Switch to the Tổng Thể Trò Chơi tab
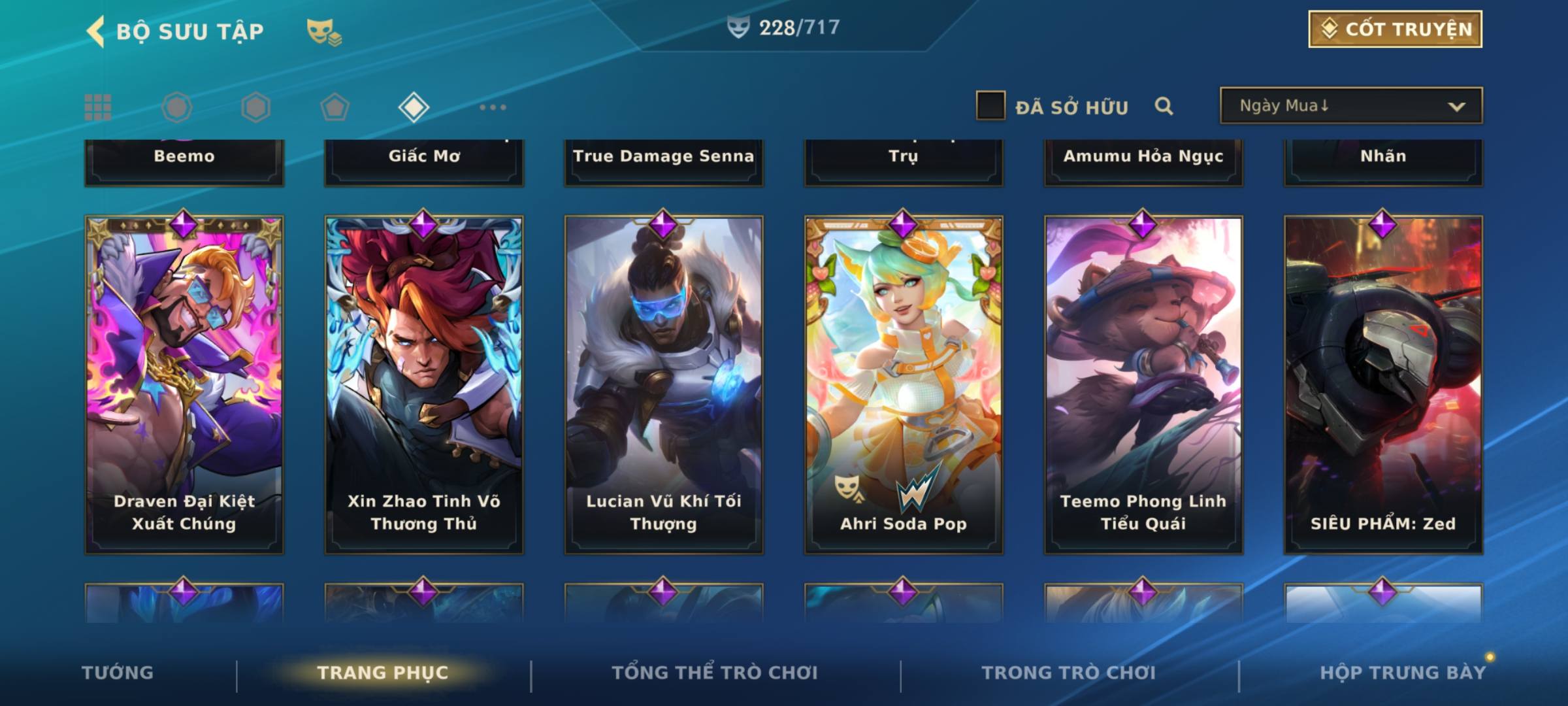The height and width of the screenshot is (706, 1568). tap(715, 673)
